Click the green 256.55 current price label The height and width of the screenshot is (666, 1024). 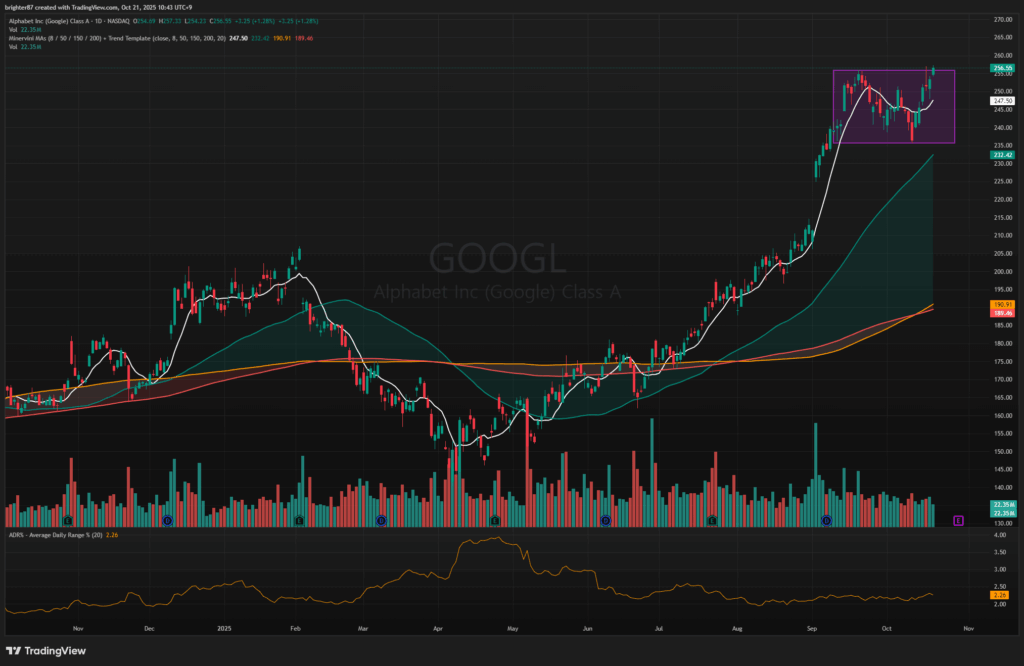[1002, 68]
